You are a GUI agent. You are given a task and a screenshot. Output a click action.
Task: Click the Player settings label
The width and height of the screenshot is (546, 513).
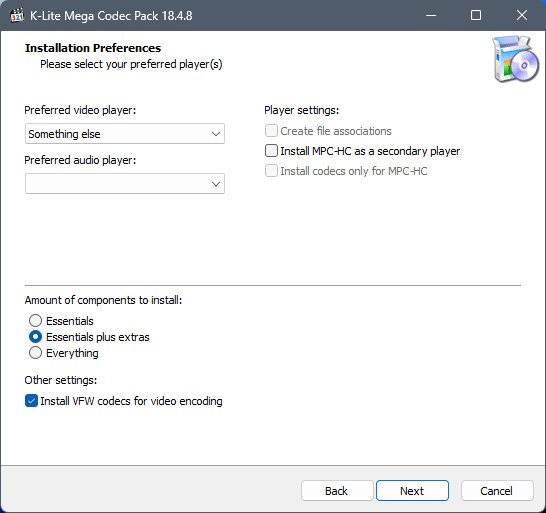tap(302, 110)
